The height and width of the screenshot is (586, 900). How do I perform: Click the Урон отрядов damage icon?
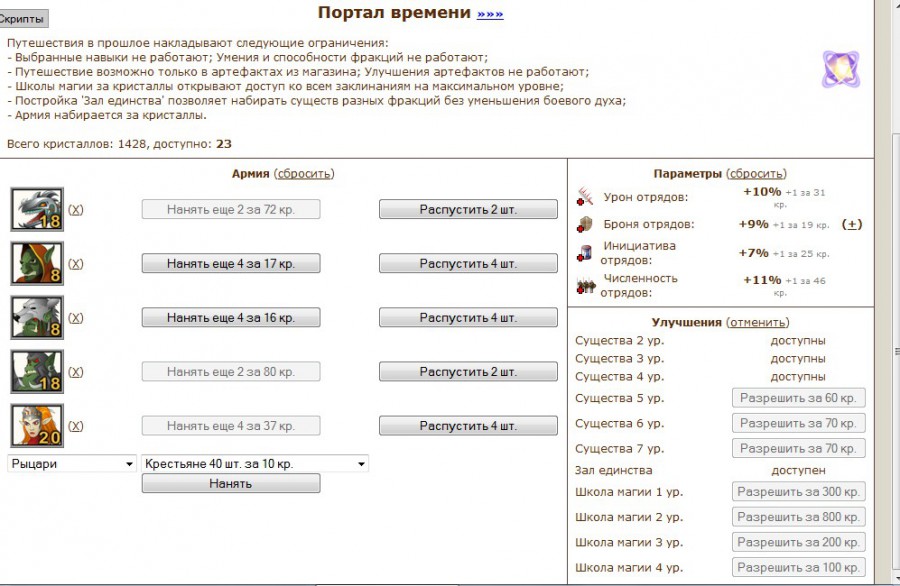pyautogui.click(x=585, y=198)
